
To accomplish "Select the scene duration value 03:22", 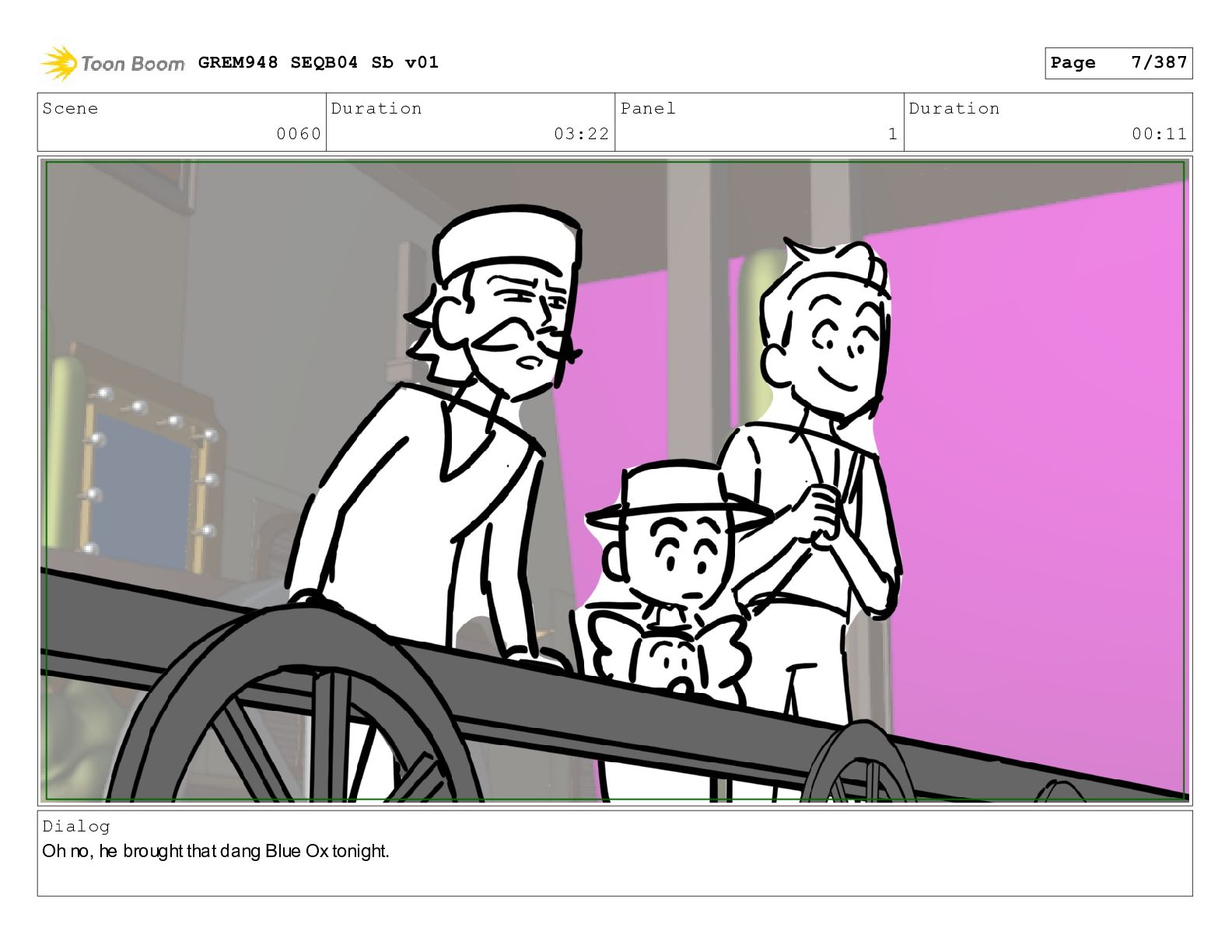I will (581, 134).
